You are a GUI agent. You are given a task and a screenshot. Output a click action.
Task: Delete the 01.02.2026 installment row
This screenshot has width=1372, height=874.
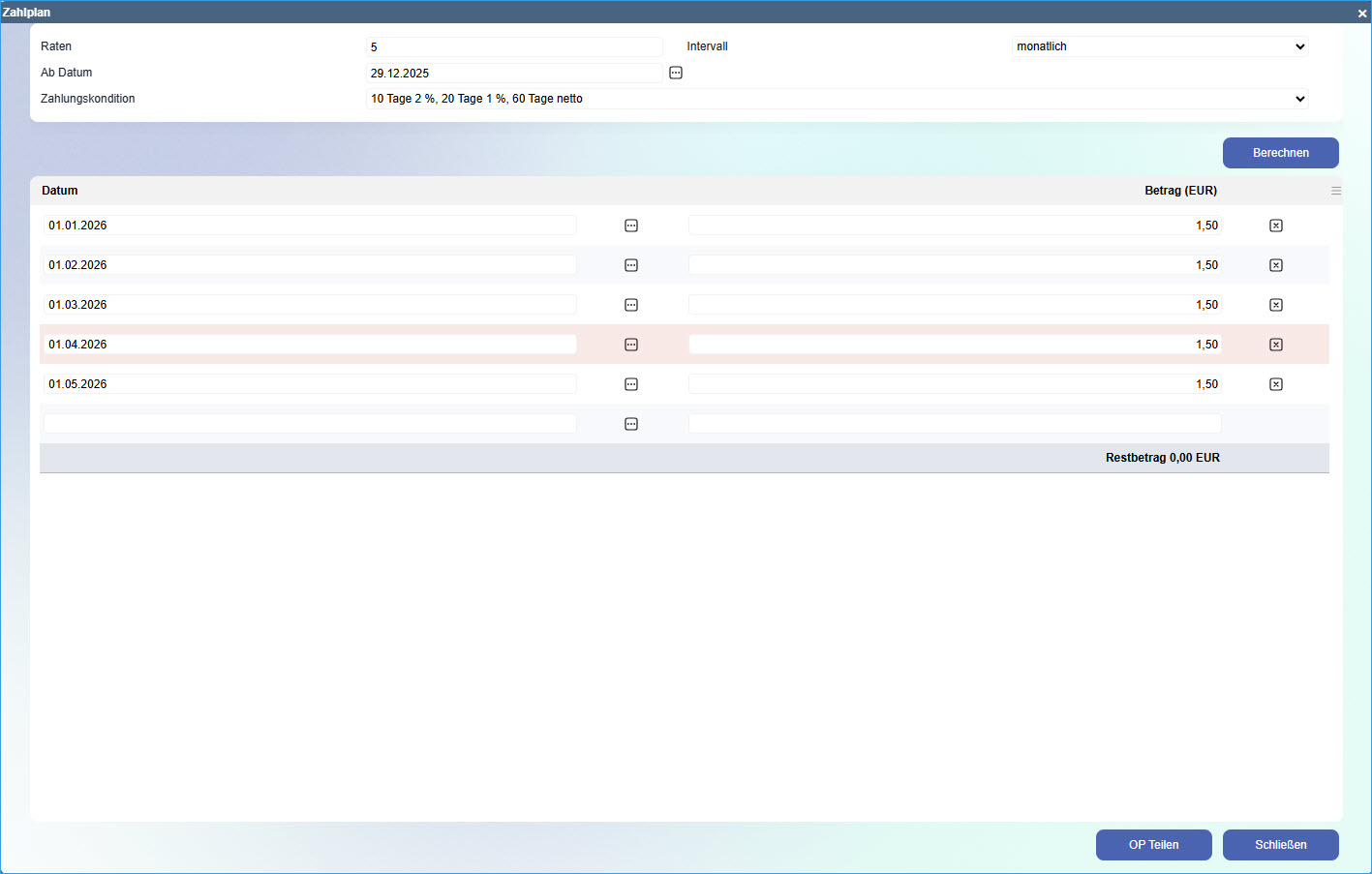click(1276, 265)
